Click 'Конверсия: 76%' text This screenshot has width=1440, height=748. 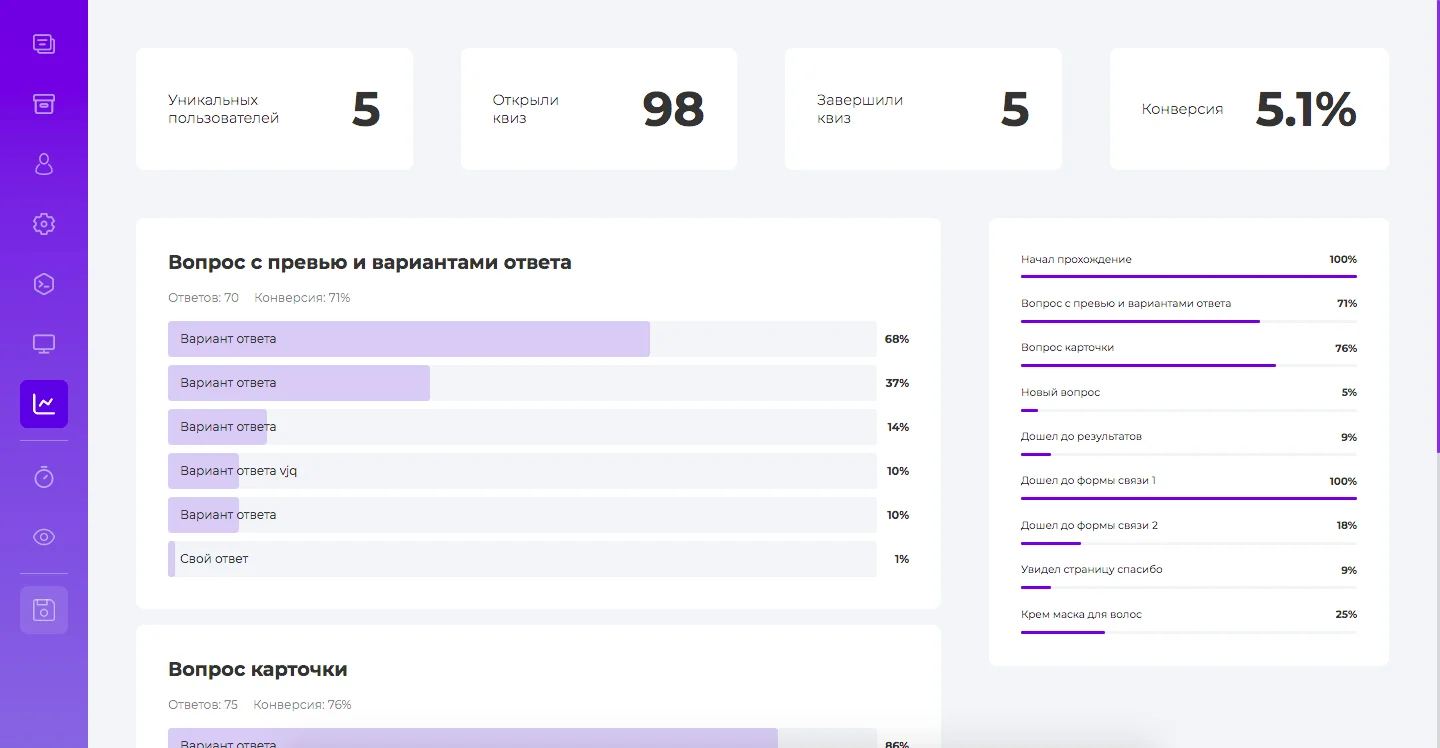pos(302,705)
